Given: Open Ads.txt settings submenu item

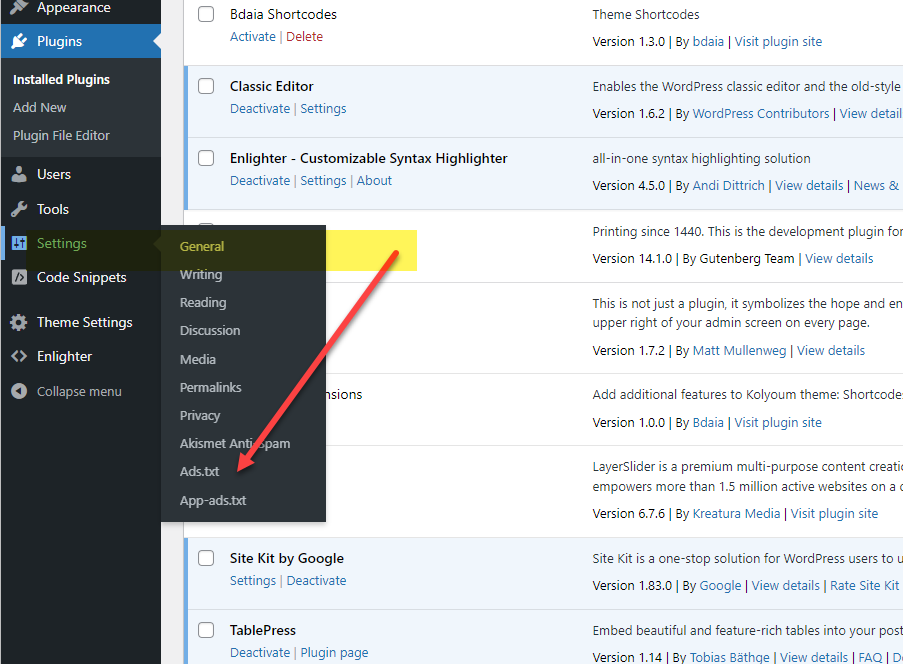Looking at the screenshot, I should (x=199, y=471).
